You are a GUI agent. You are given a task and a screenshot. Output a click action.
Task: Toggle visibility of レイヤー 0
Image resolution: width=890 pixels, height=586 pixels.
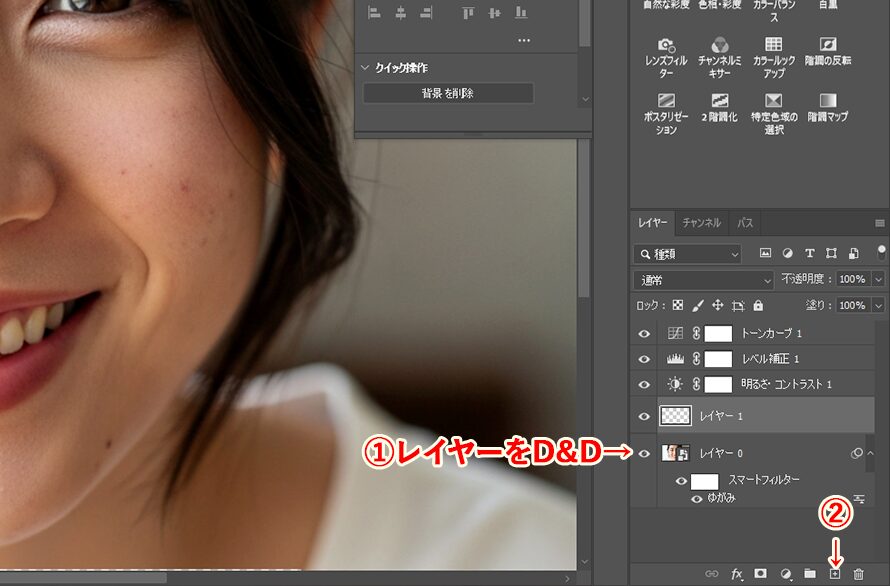[x=644, y=454]
